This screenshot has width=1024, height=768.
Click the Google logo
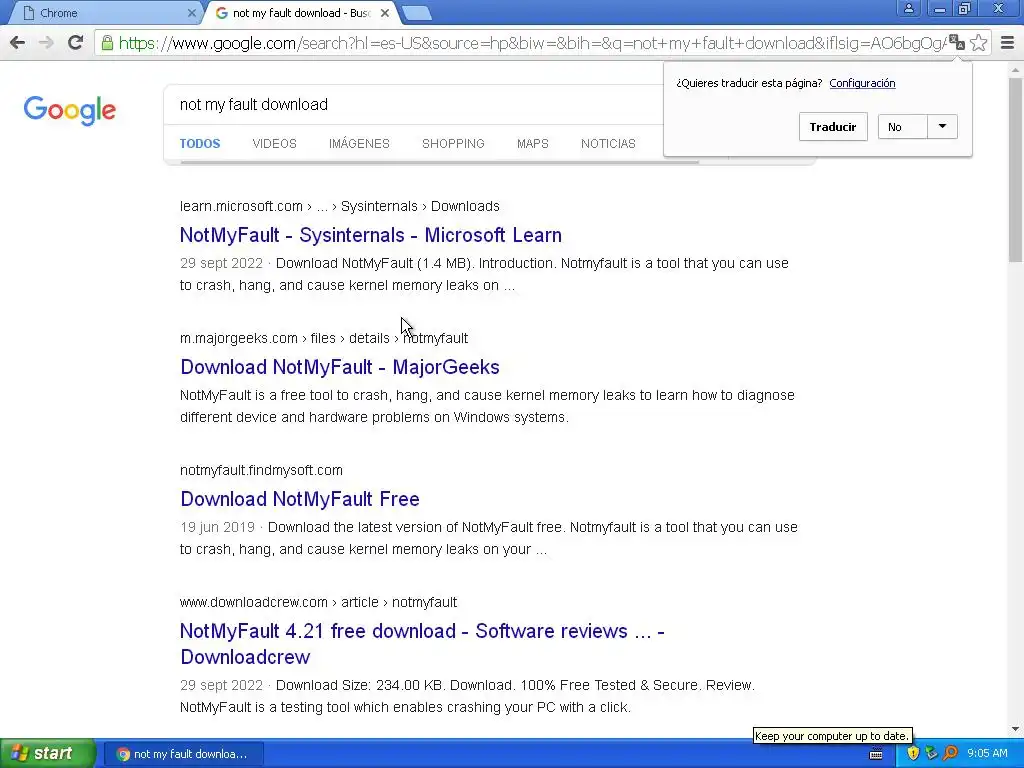tap(70, 110)
